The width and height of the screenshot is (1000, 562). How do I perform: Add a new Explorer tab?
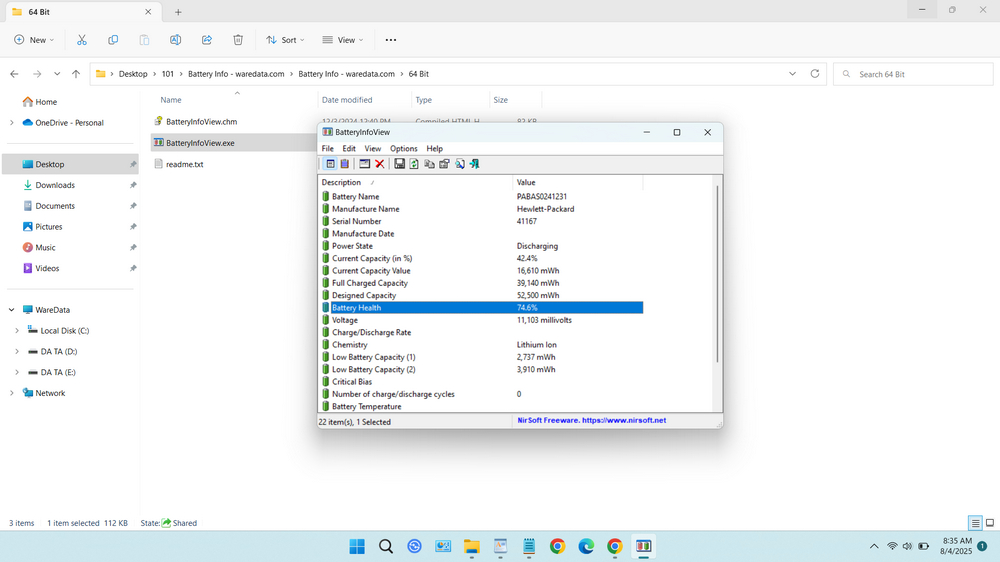(178, 11)
